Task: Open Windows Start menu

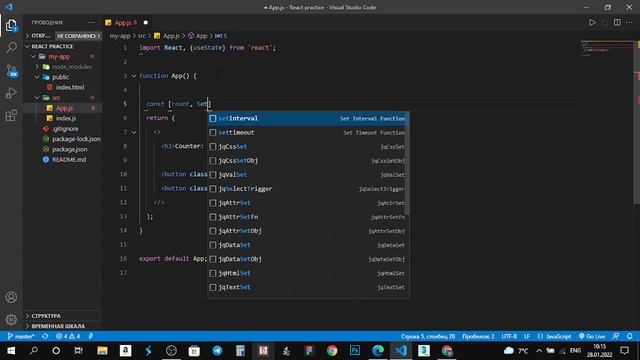Action: click(x=11, y=351)
